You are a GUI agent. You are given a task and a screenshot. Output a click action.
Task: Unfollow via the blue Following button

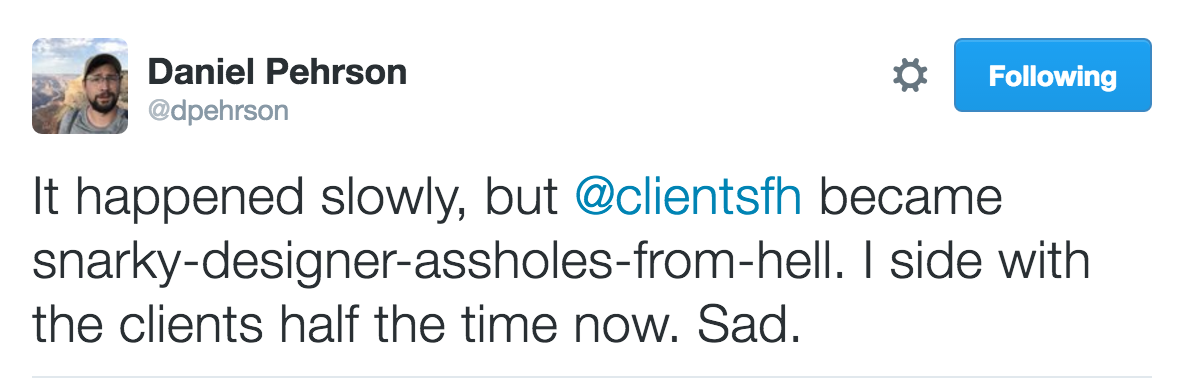click(x=1052, y=75)
